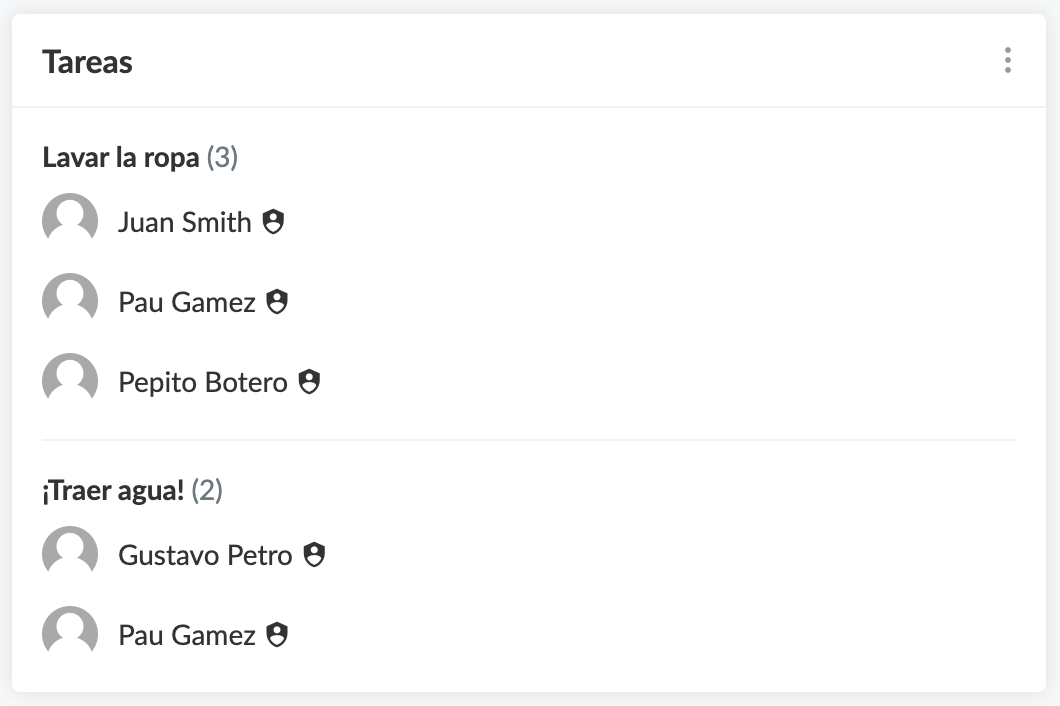Select Gustavo Petro's avatar picture
This screenshot has width=1060, height=706.
click(70, 554)
